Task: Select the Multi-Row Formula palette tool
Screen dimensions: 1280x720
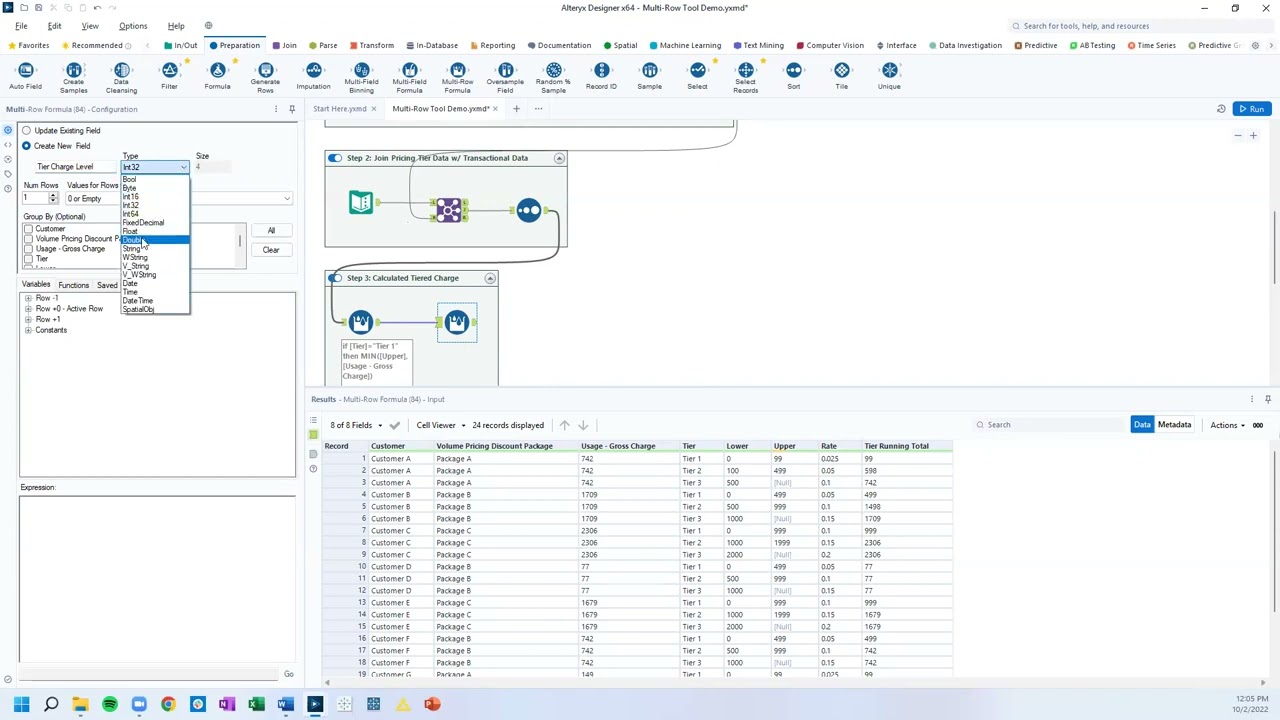Action: [457, 76]
